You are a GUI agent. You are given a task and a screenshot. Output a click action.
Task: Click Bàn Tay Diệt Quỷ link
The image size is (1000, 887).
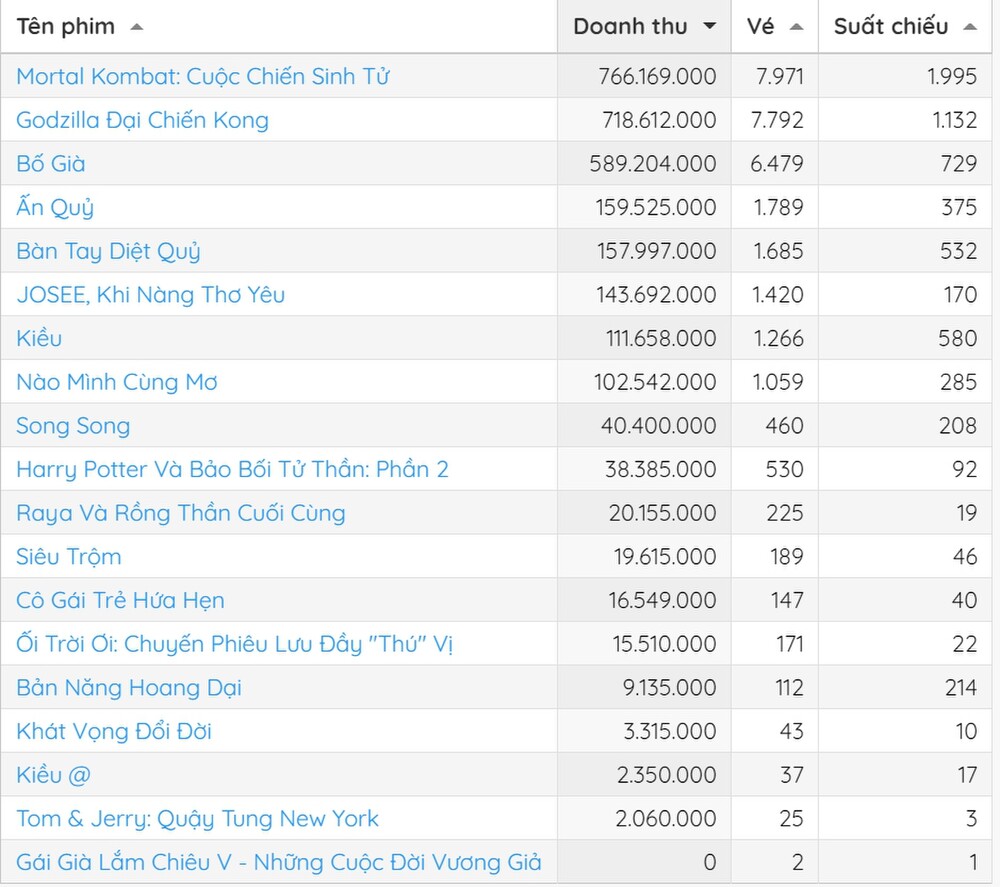(x=108, y=251)
